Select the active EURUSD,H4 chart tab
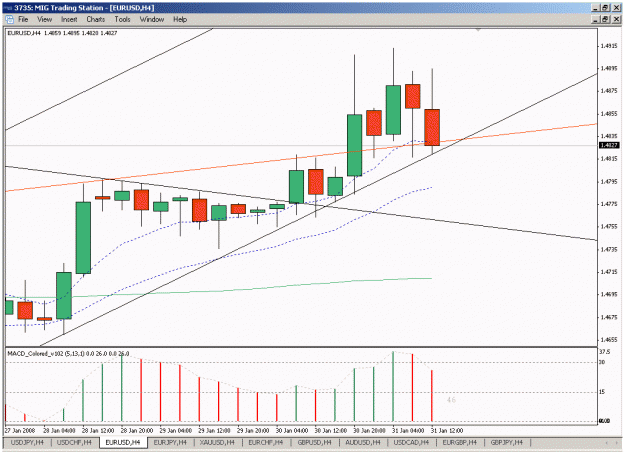The image size is (625, 452). (123, 442)
